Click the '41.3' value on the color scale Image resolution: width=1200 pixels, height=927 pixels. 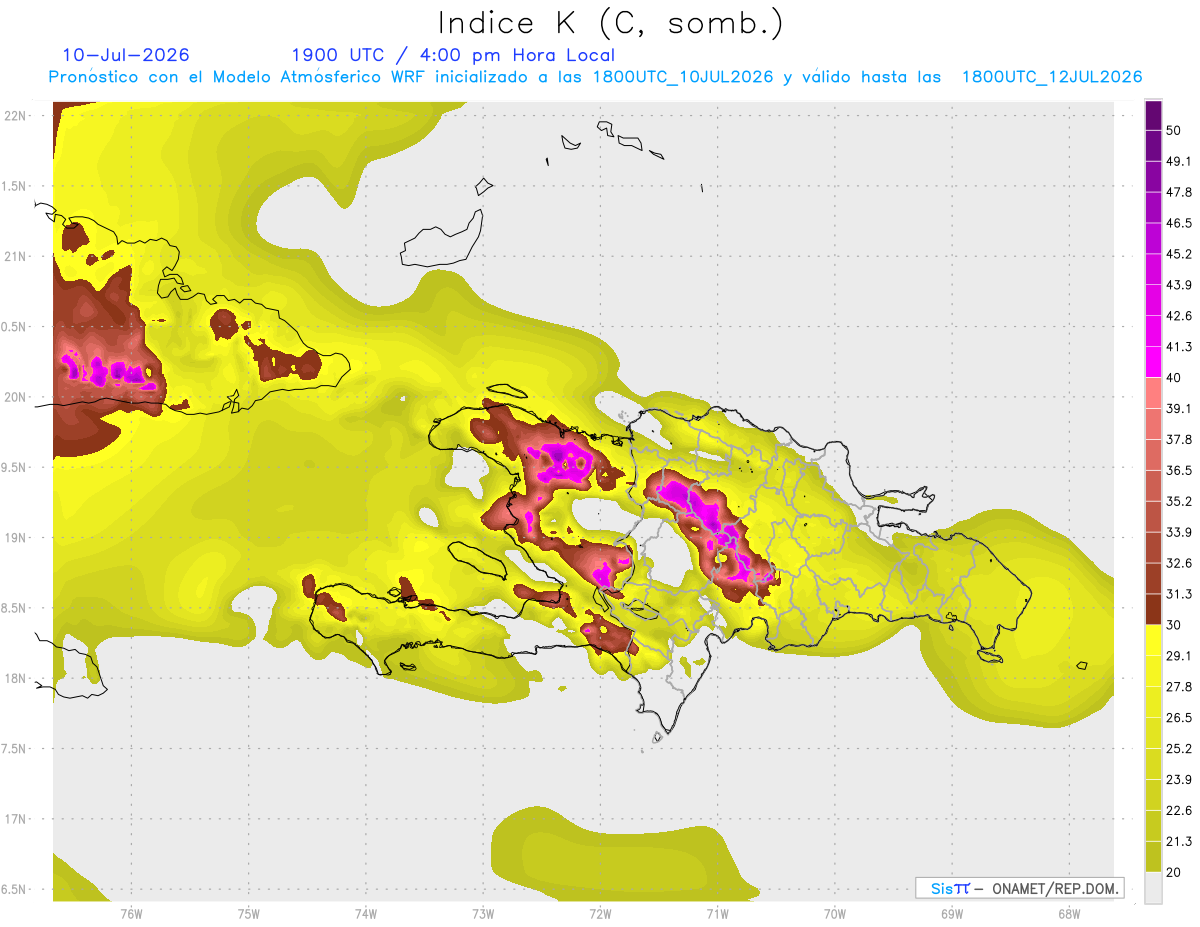coord(1179,347)
